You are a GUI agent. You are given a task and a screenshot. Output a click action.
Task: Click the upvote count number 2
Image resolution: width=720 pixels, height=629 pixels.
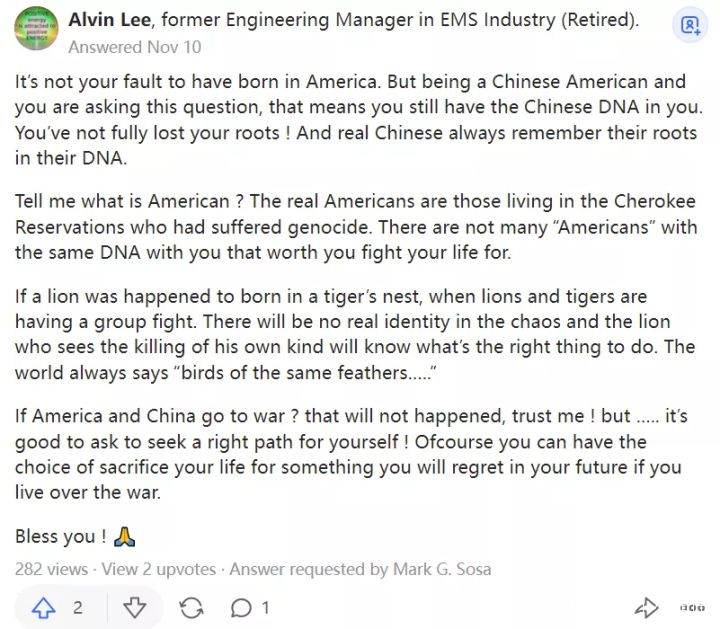click(x=77, y=607)
